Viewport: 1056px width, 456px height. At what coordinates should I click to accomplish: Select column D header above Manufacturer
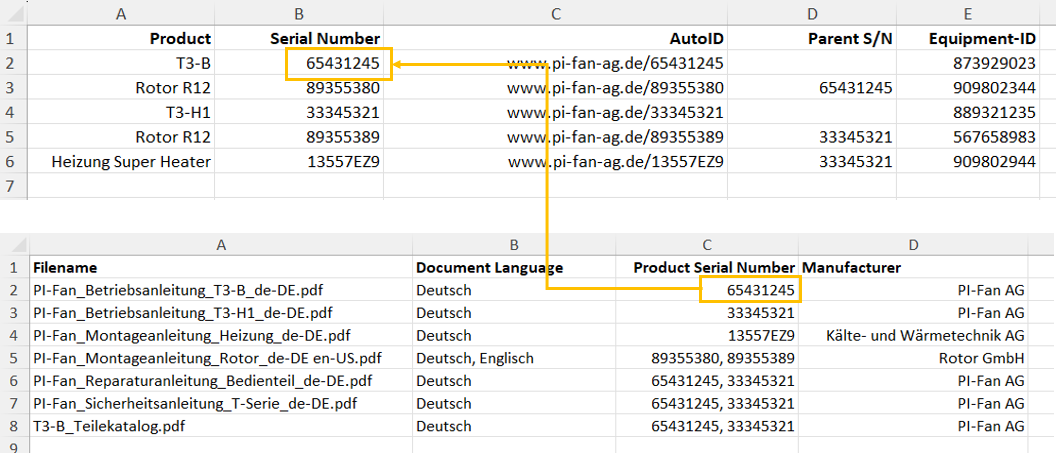(913, 245)
